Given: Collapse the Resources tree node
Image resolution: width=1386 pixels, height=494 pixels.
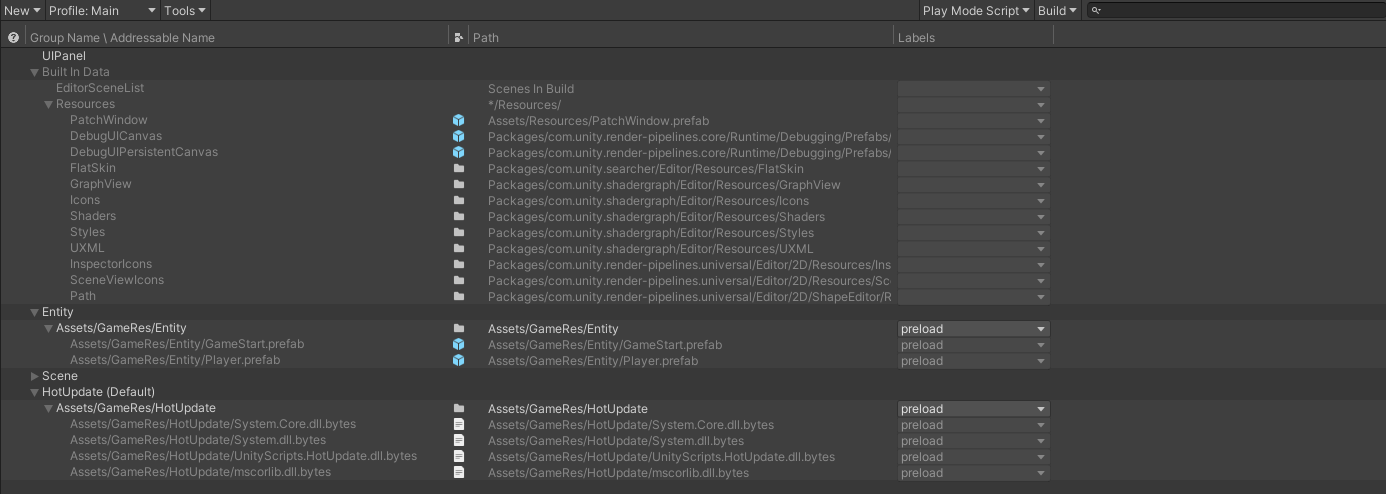Looking at the screenshot, I should pyautogui.click(x=49, y=104).
